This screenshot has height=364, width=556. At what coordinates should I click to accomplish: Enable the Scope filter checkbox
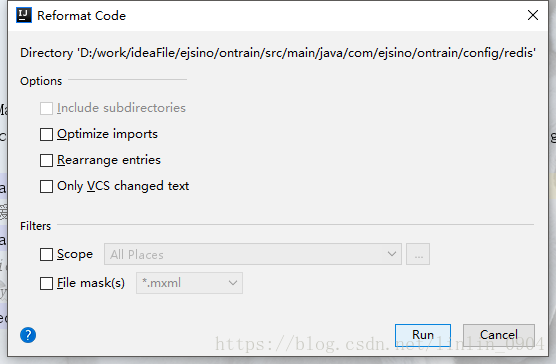click(46, 254)
